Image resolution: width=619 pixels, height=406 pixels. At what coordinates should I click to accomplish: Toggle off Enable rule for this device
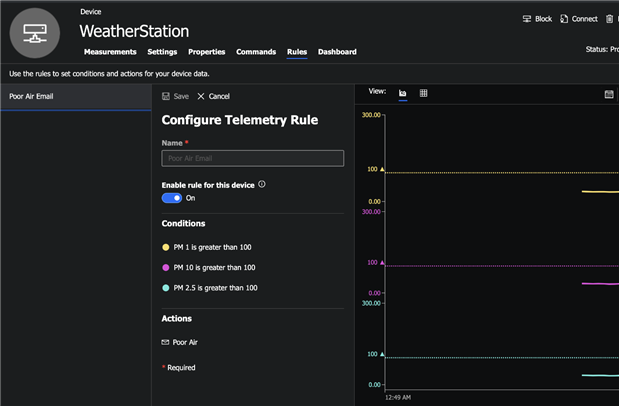coord(171,198)
